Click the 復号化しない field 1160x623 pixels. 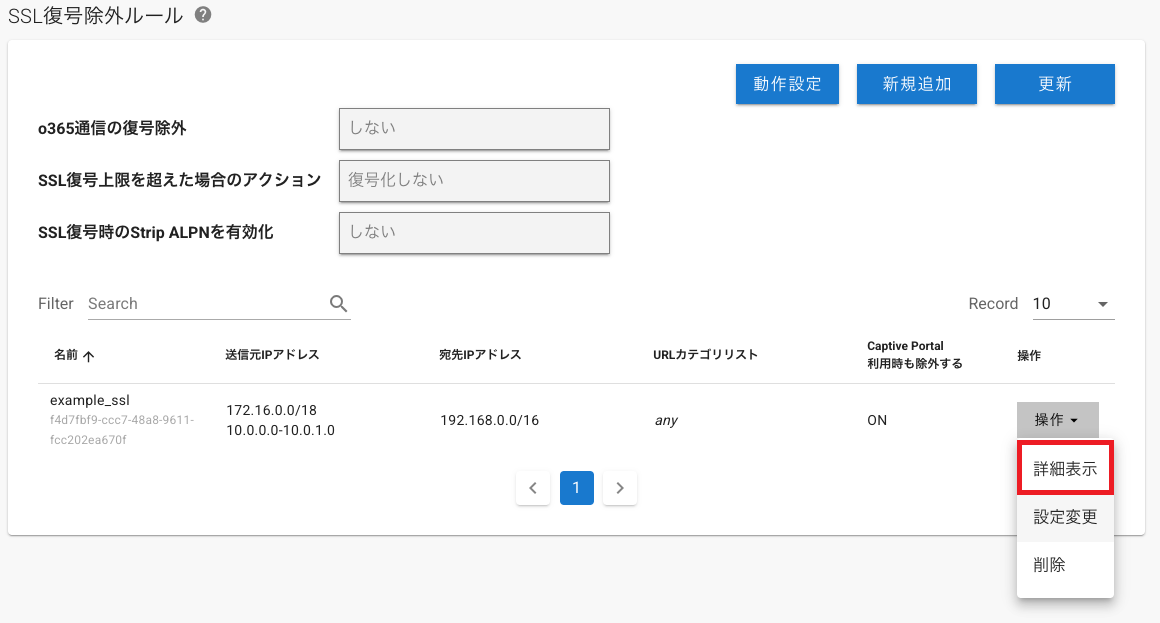click(x=474, y=181)
